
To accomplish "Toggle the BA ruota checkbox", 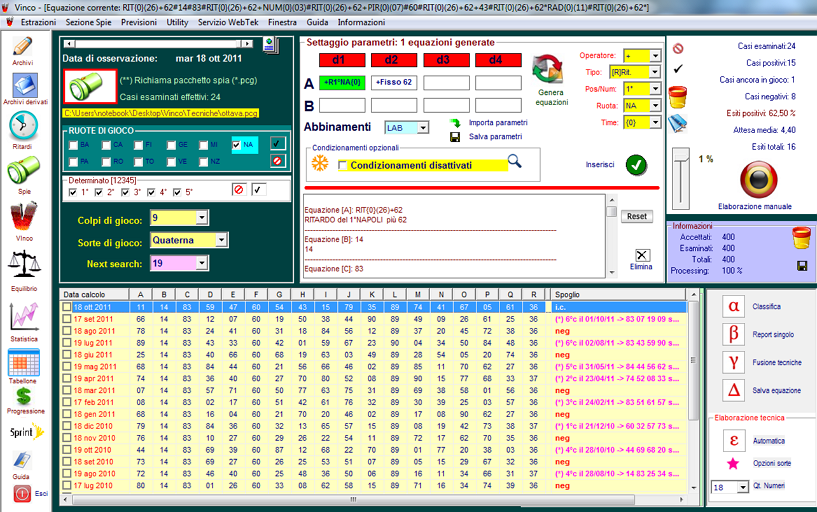I will [73, 145].
